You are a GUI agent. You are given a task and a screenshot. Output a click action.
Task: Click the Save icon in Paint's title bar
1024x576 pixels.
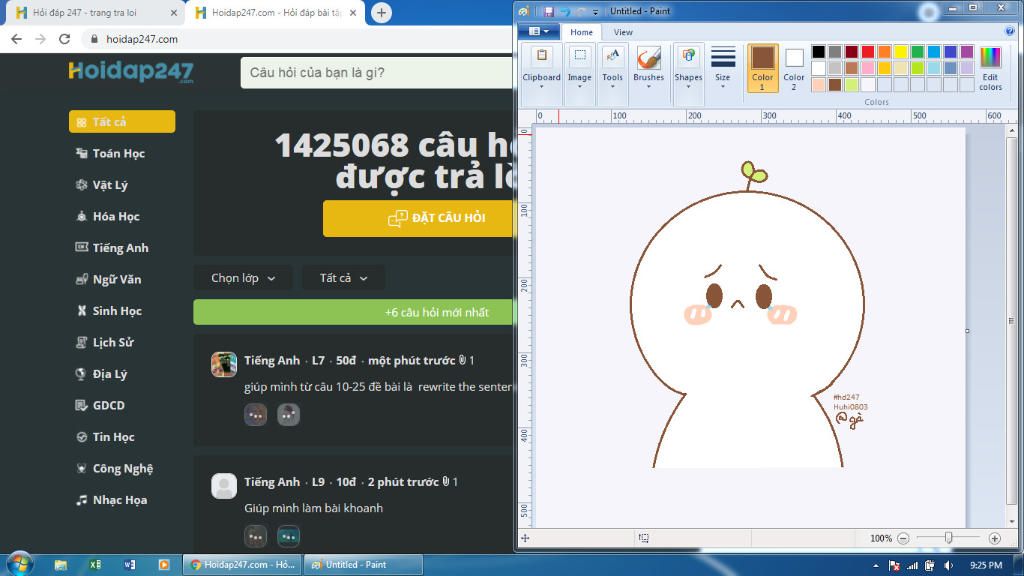point(549,11)
